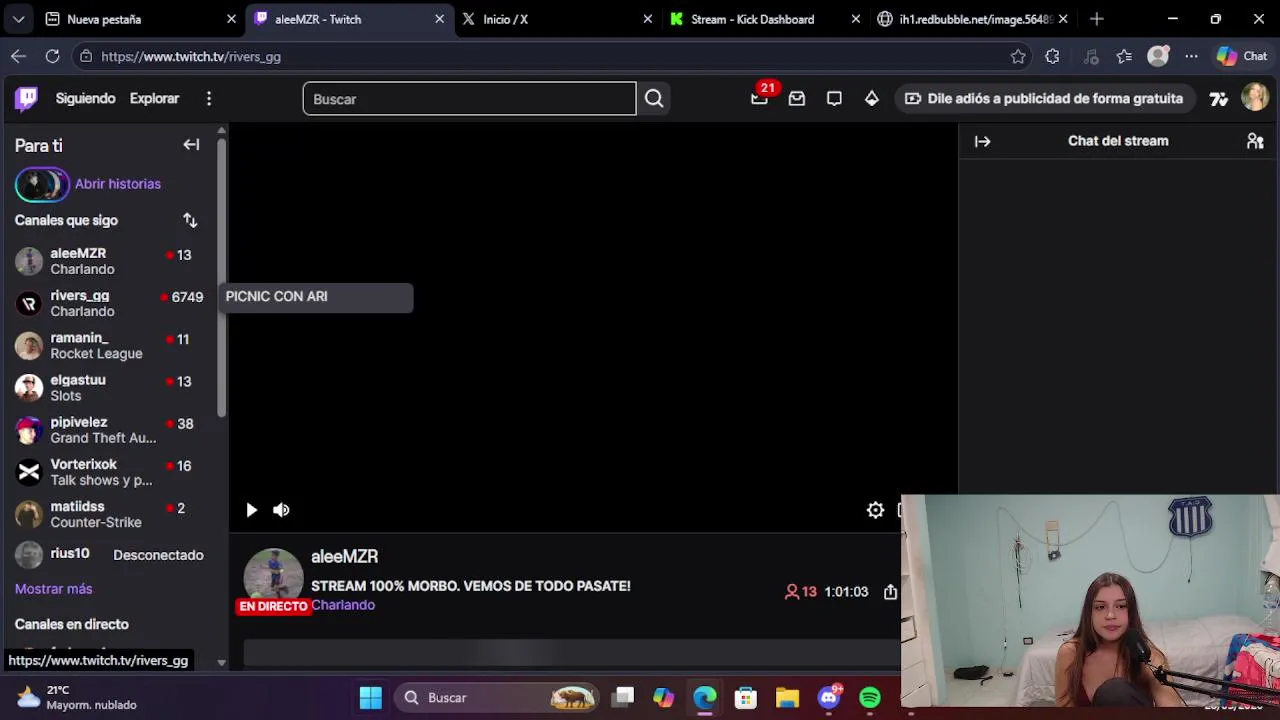Screen dimensions: 1280x720
Task: Open the Explorar page
Action: click(x=154, y=98)
